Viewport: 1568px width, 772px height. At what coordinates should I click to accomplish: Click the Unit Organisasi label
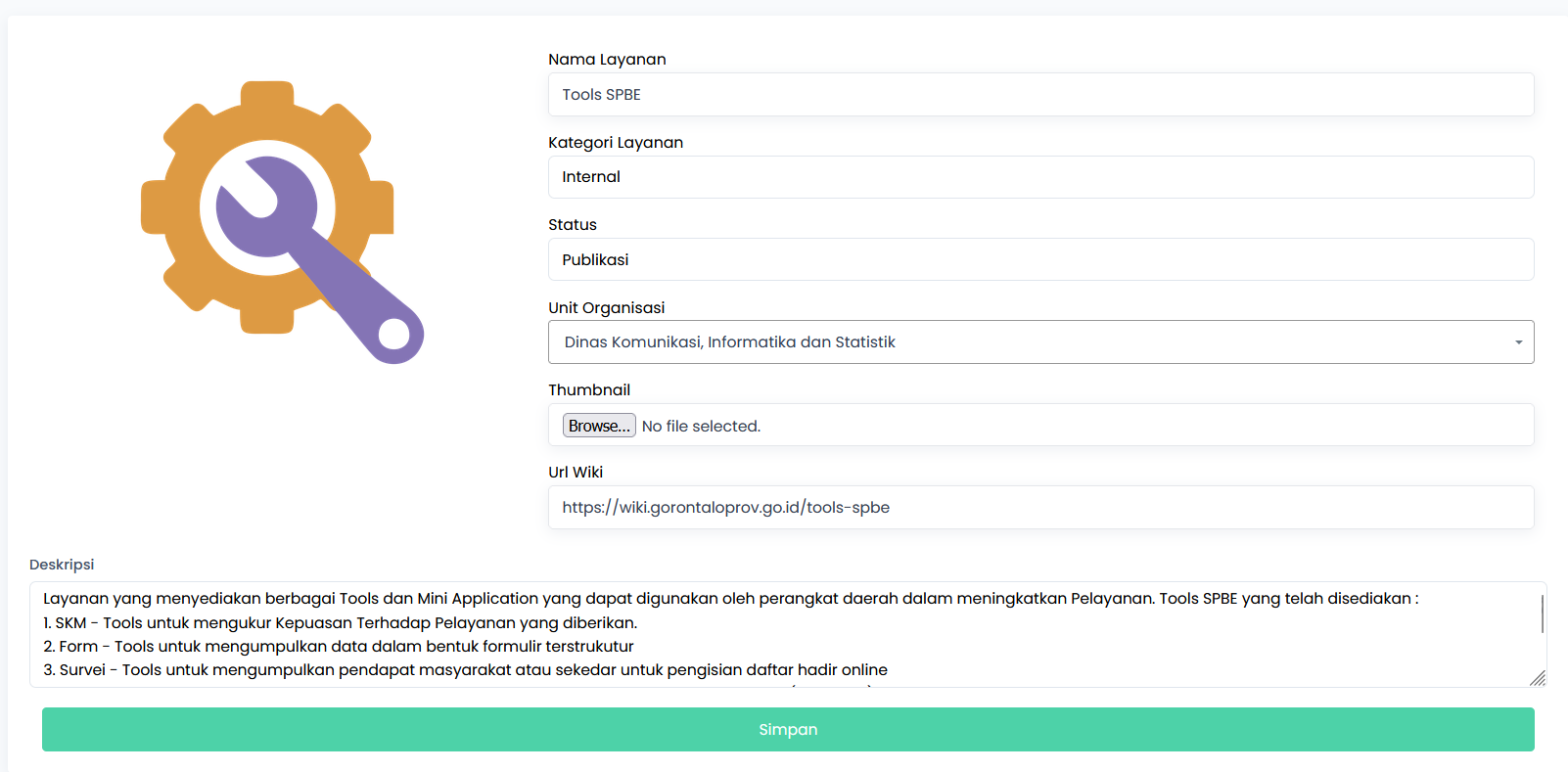[606, 308]
